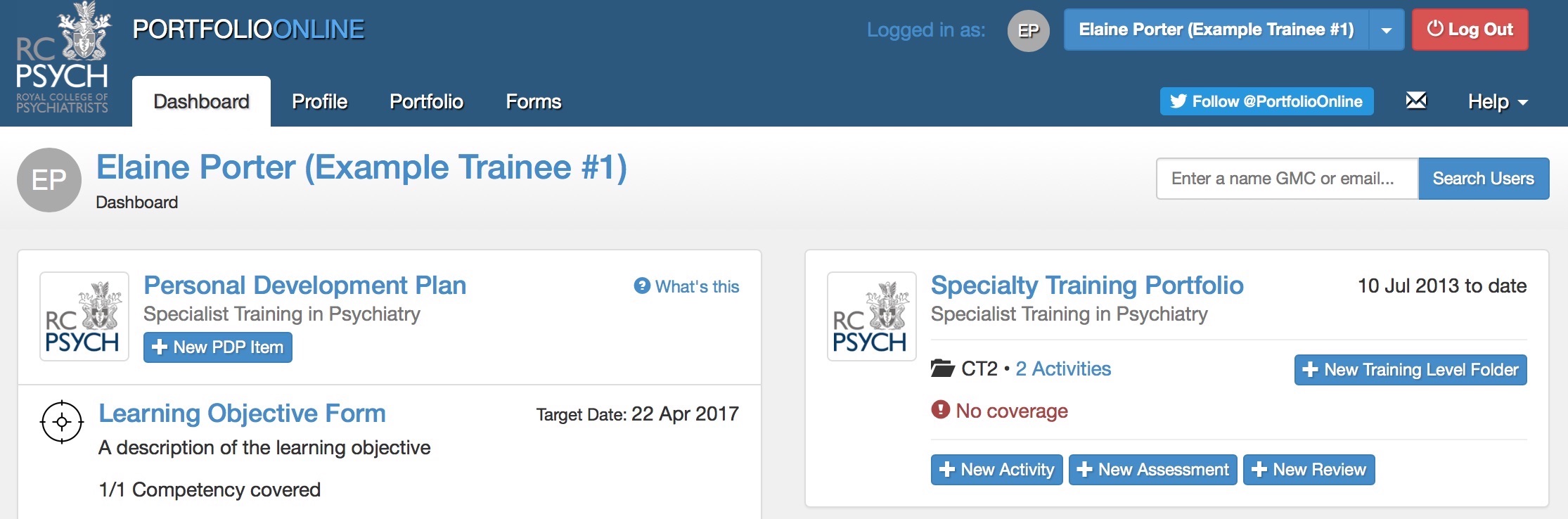This screenshot has height=519, width=1568.
Task: Open the What's this help link
Action: 687,286
